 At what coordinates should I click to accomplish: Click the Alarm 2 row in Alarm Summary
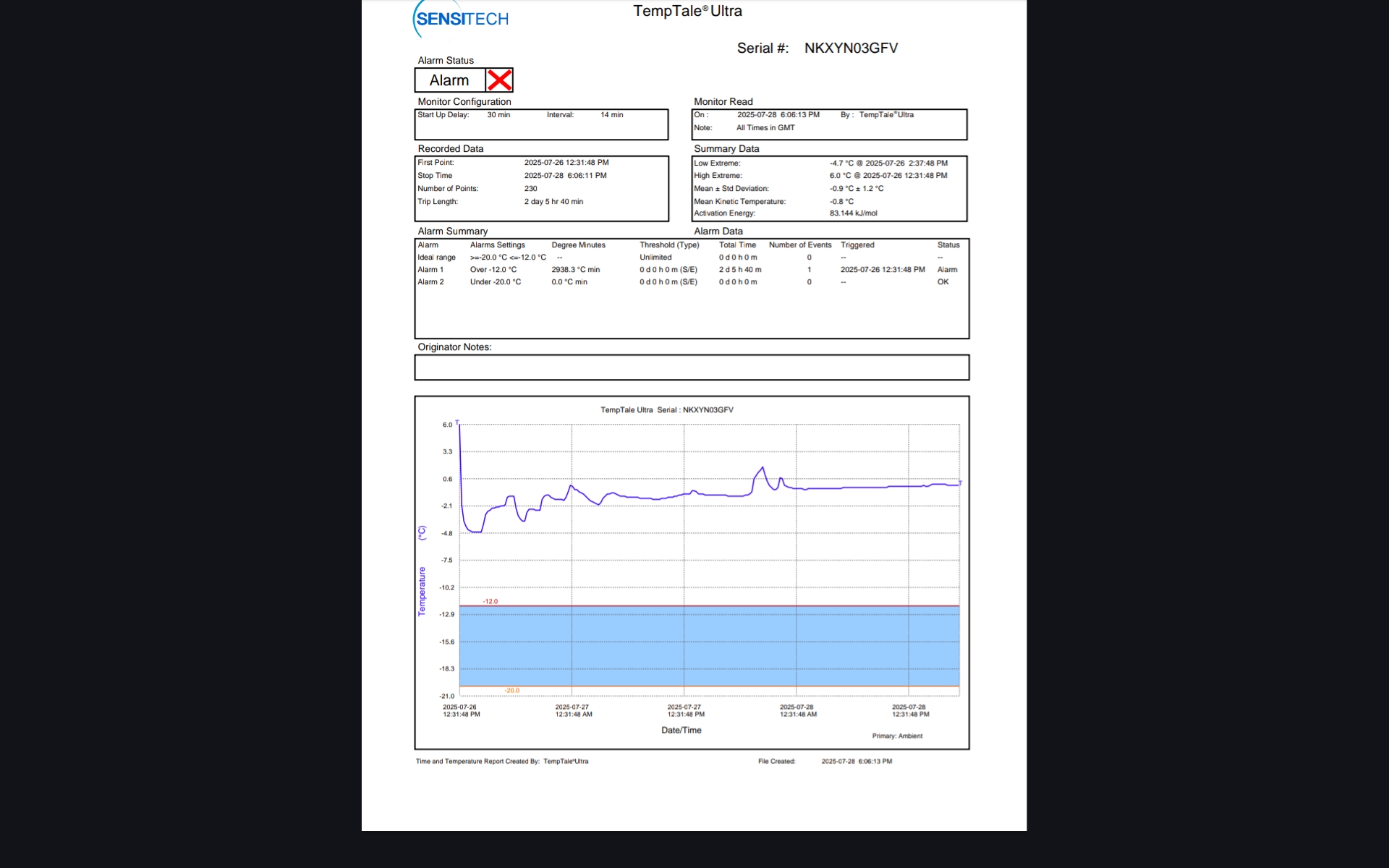[430, 282]
